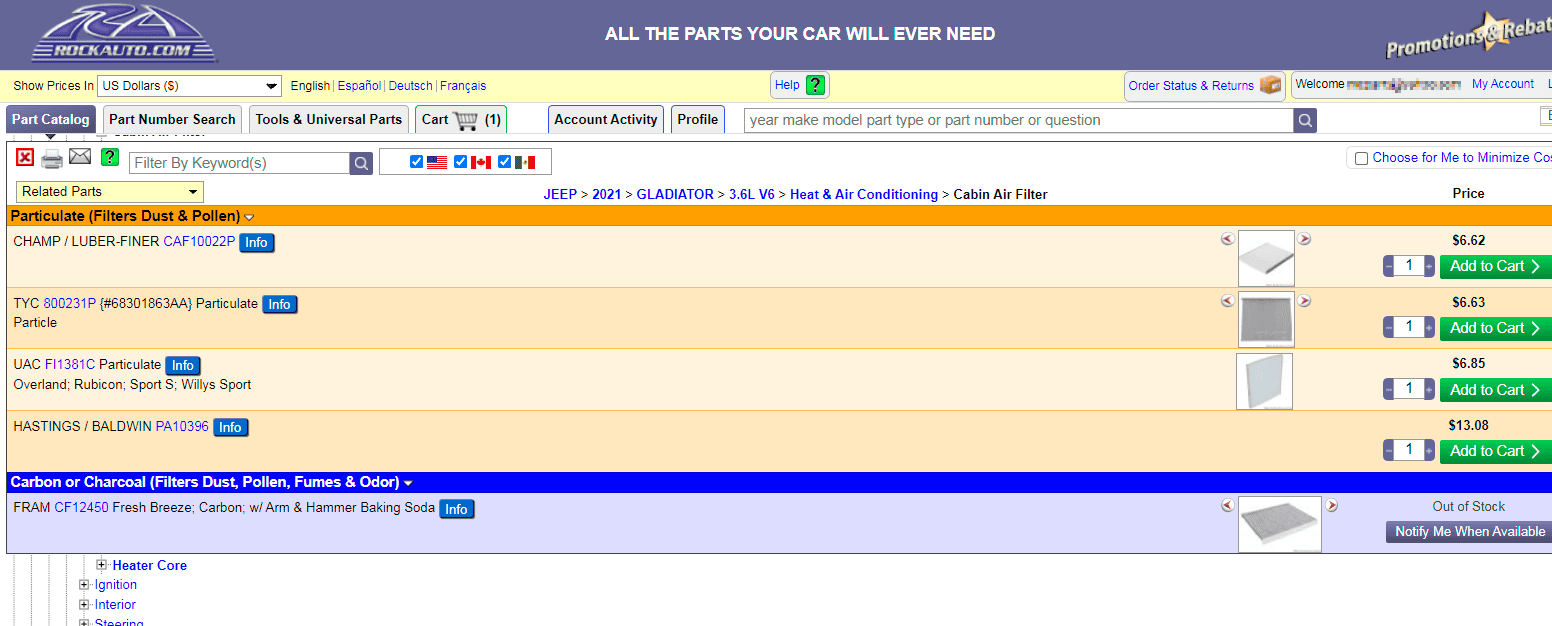Show previous image for TYC 800231P

(x=1227, y=301)
